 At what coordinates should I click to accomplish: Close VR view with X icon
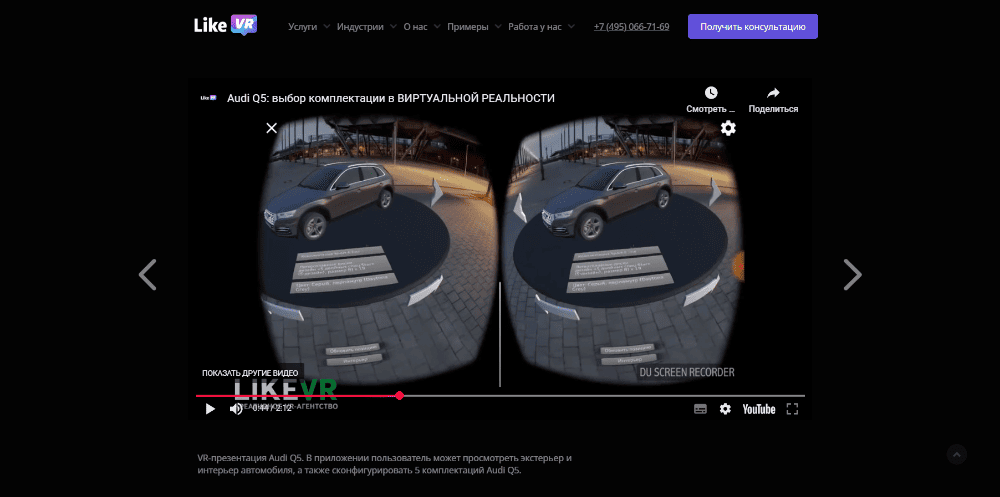tap(272, 128)
